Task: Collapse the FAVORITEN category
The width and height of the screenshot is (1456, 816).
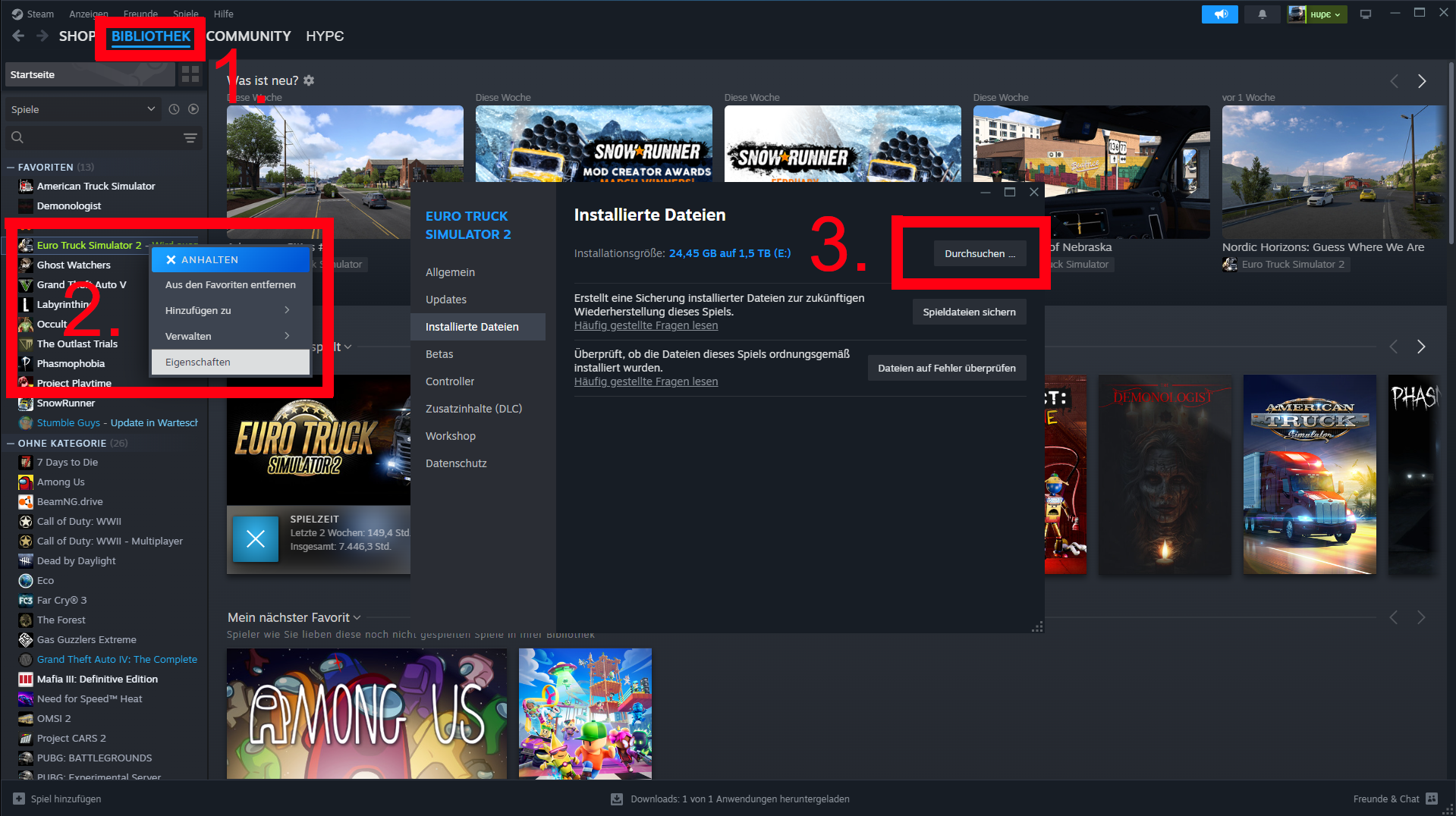Action: tap(11, 167)
